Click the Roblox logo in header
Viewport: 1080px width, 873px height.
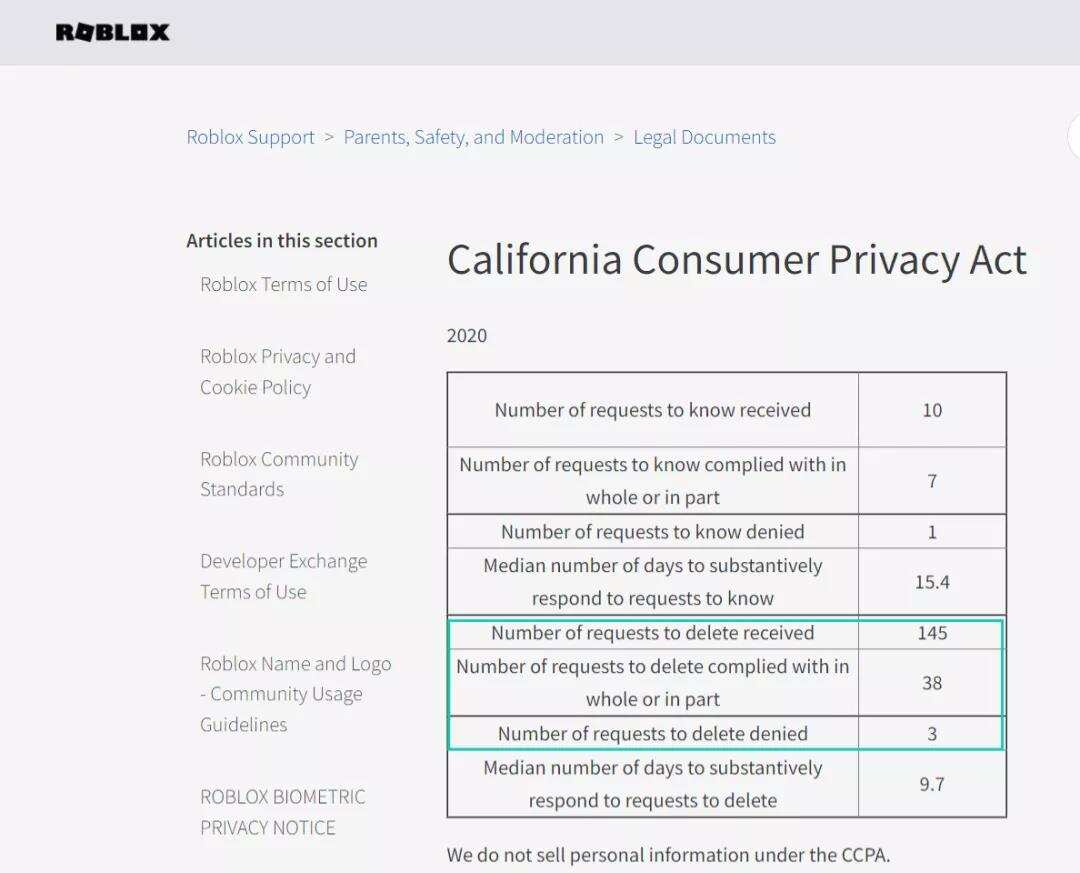click(x=112, y=33)
